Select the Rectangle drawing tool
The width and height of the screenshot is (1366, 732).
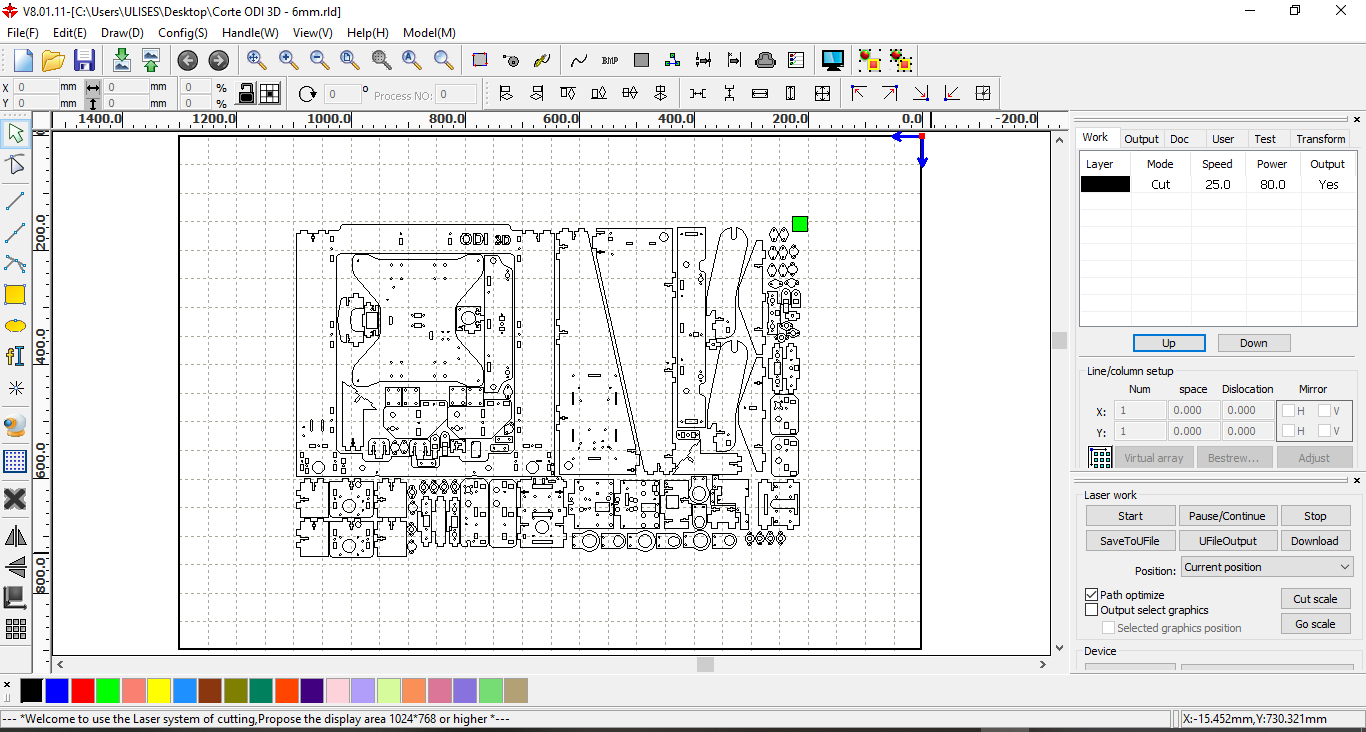15,295
